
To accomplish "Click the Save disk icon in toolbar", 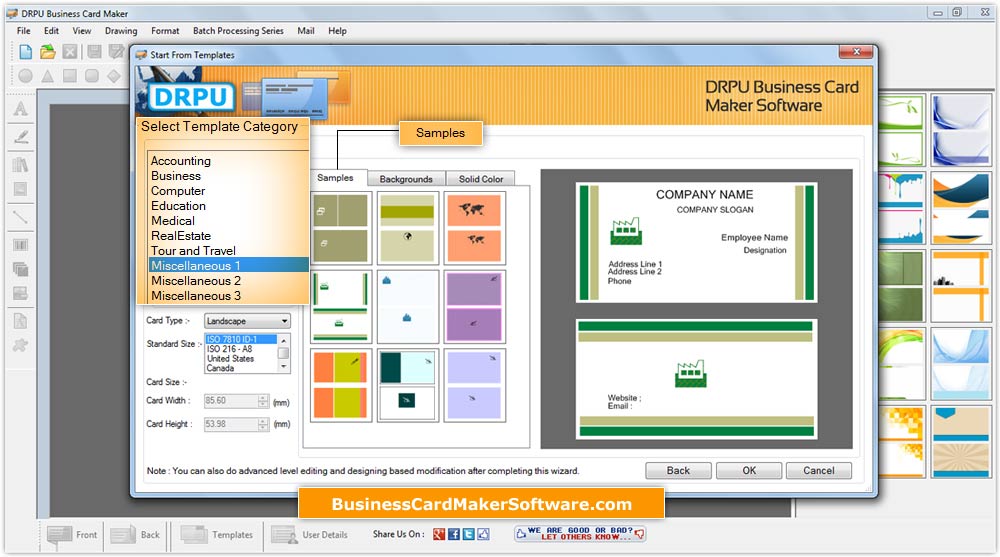I will pyautogui.click(x=94, y=52).
